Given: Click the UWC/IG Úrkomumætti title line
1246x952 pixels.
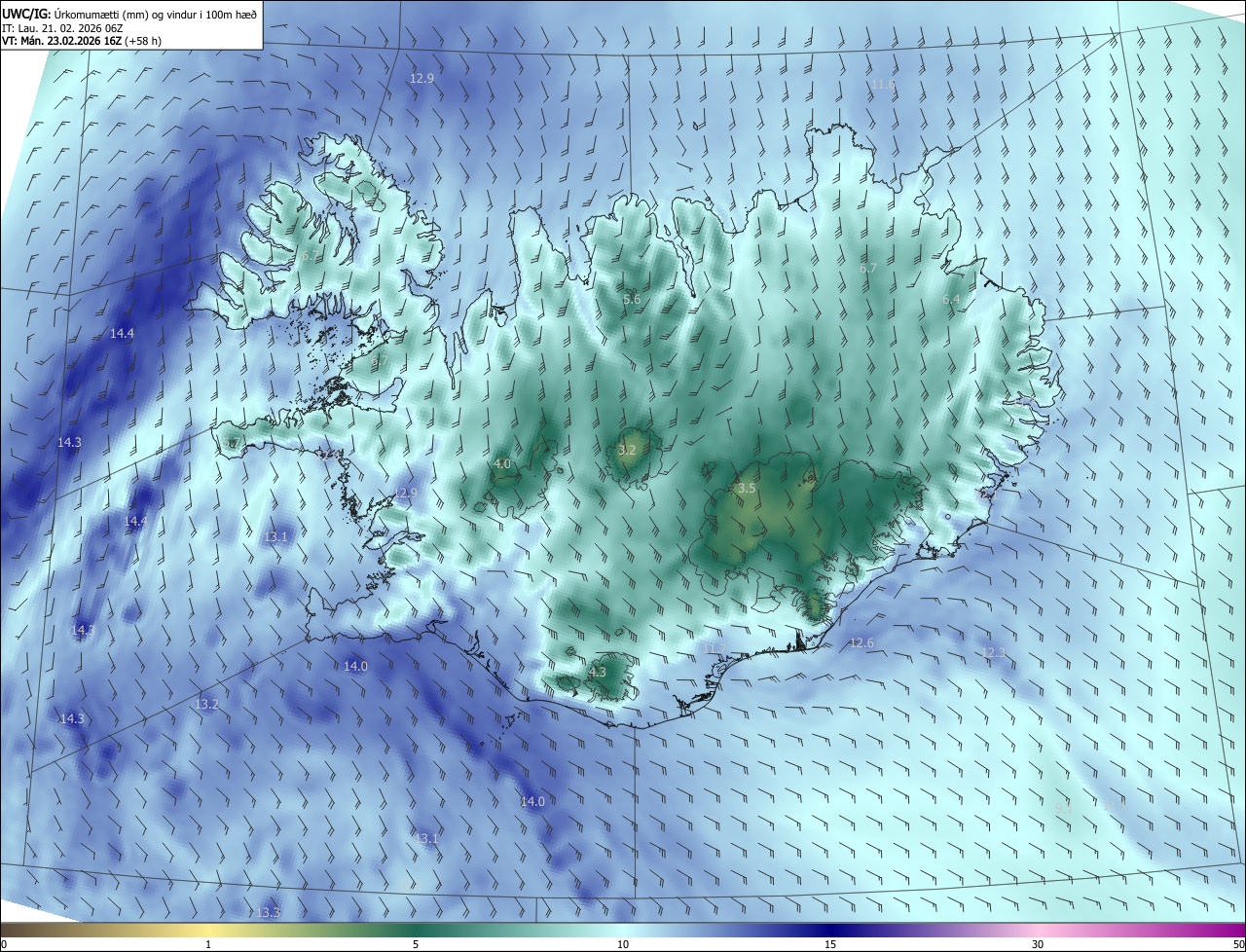Looking at the screenshot, I should pyautogui.click(x=128, y=15).
